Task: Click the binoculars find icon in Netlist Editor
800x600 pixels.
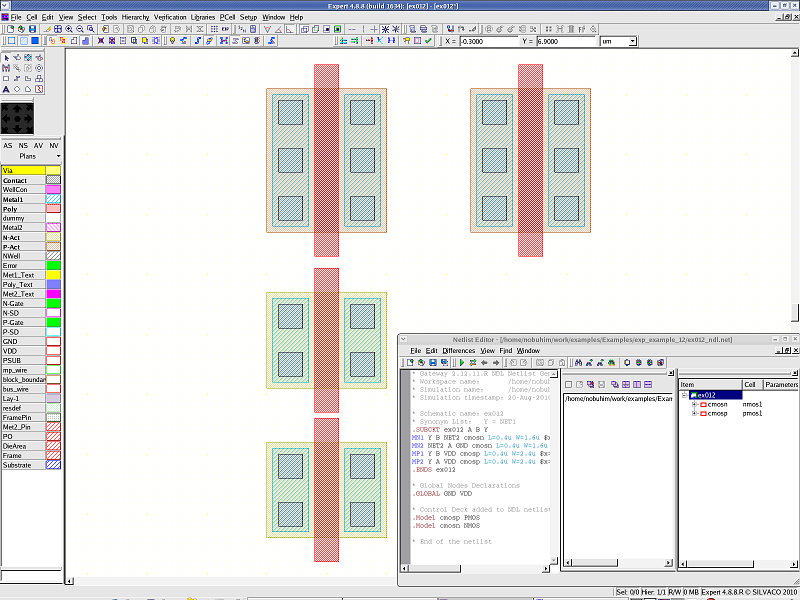Action: click(x=579, y=362)
